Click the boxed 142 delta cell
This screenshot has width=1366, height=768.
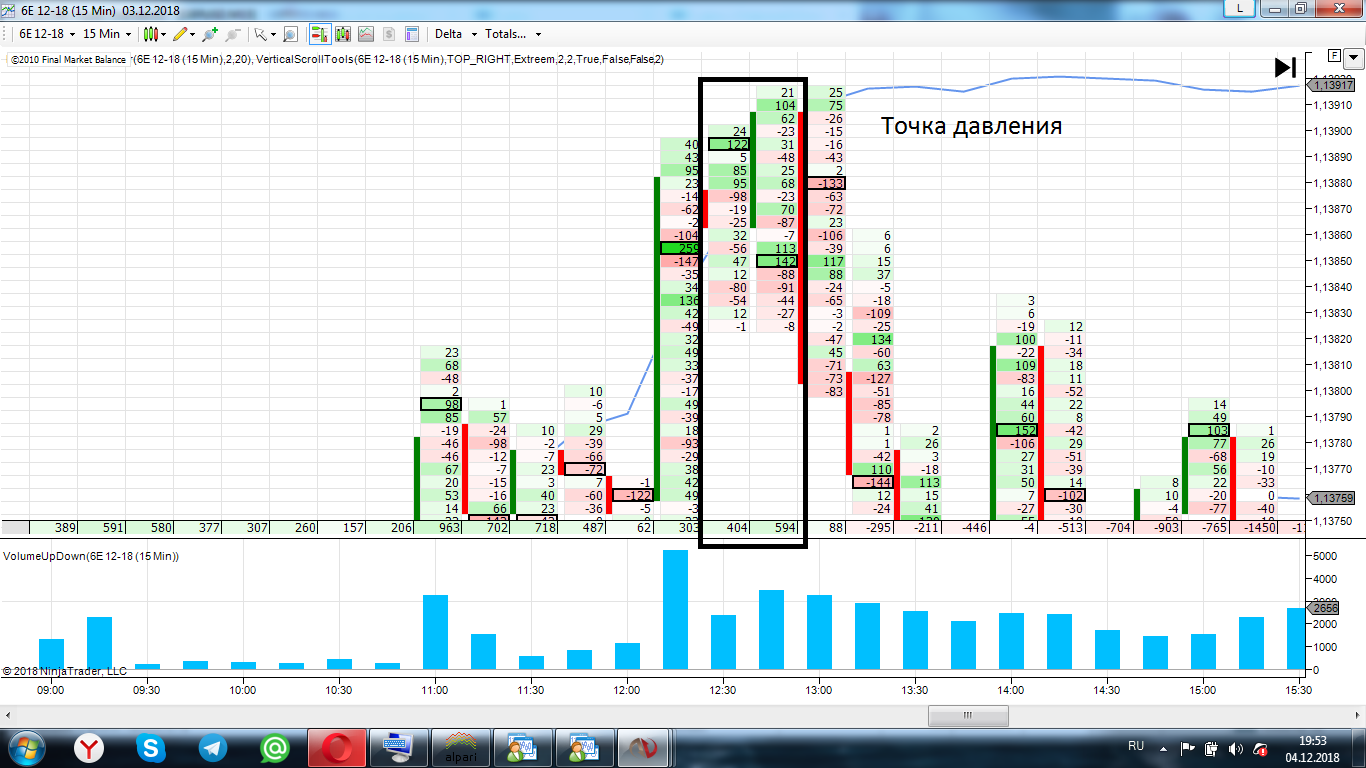(777, 261)
